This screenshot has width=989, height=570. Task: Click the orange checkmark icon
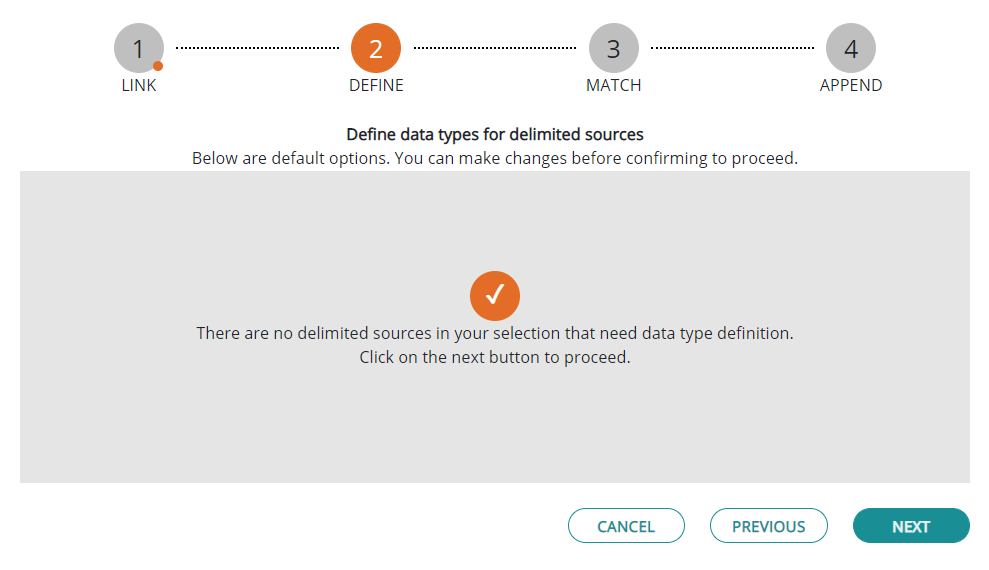point(495,296)
